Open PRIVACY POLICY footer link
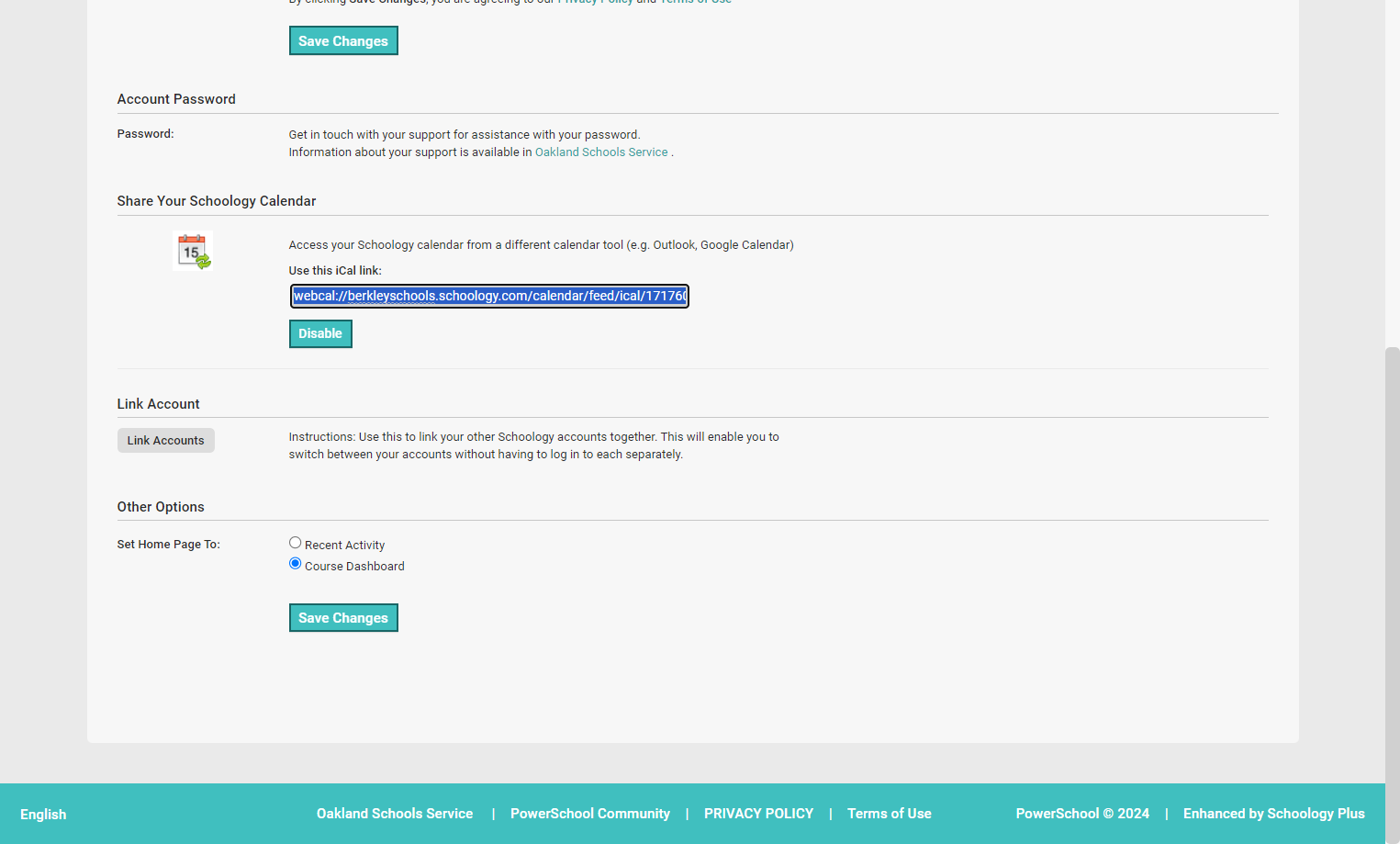1400x844 pixels. (759, 814)
